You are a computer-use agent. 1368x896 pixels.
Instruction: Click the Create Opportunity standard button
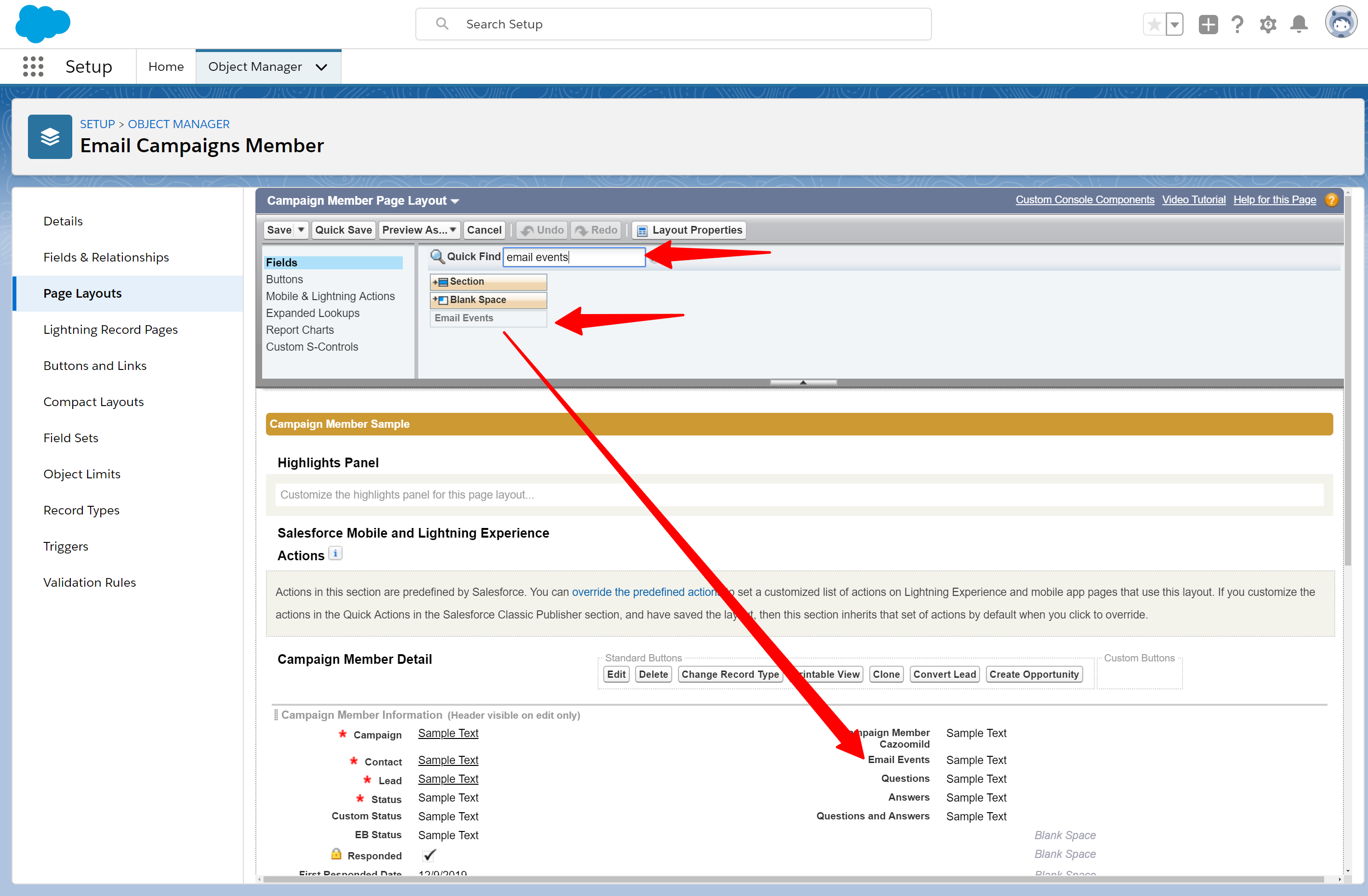click(1034, 674)
